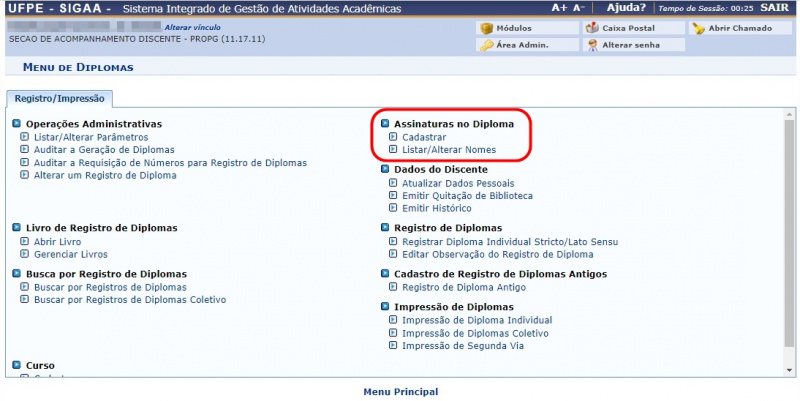Click the Módulos box icon
This screenshot has height=401, width=800.
[487, 28]
